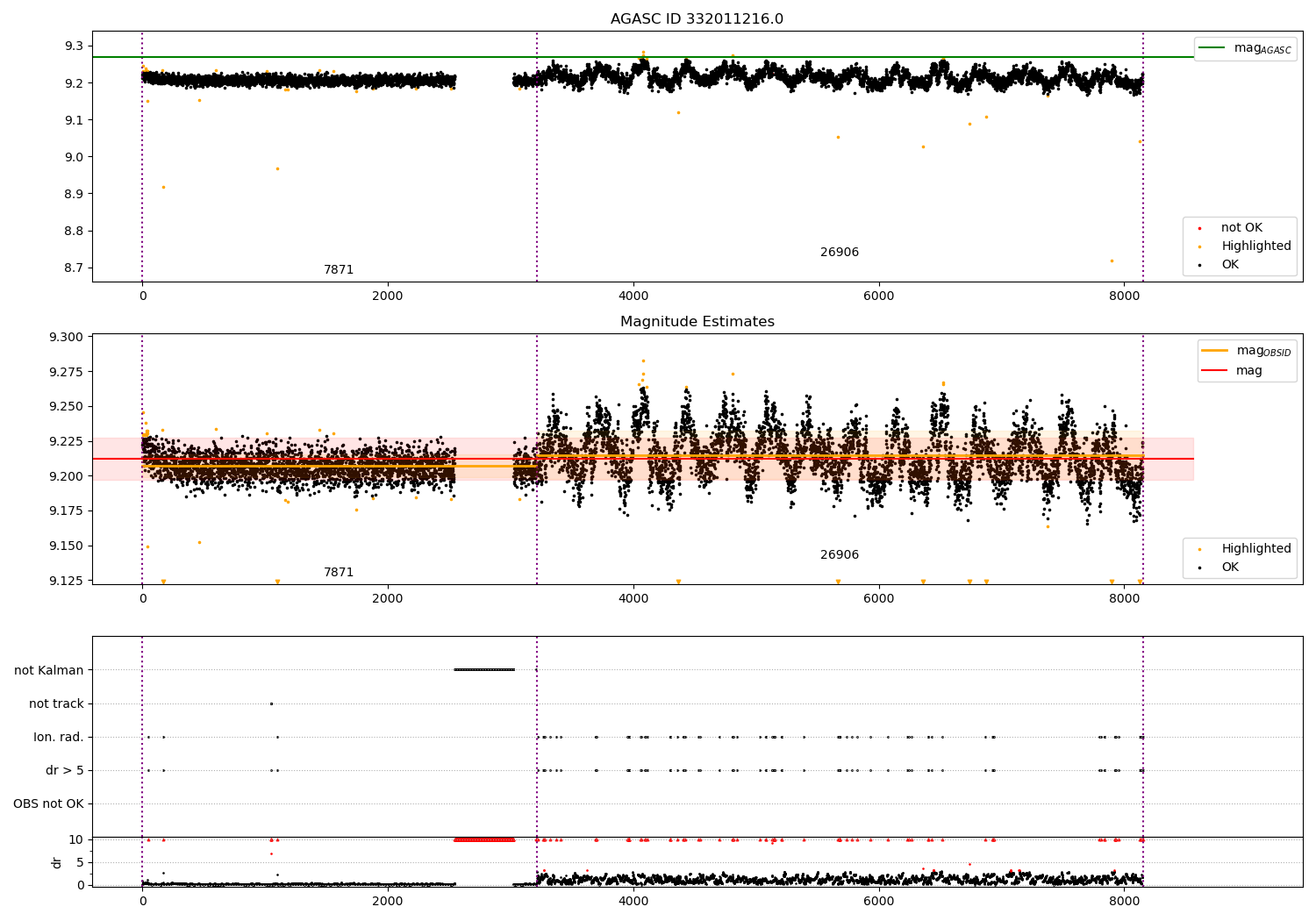Click the "26906" obsid label in the top plot
Viewport: 1316px width, 921px height.
coord(840,253)
